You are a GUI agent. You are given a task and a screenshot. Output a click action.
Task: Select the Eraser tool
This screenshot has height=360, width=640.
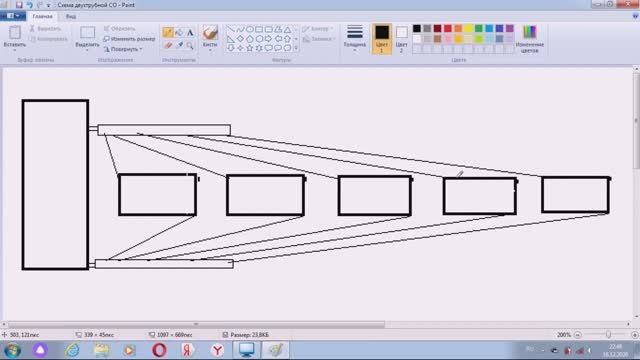coord(168,45)
